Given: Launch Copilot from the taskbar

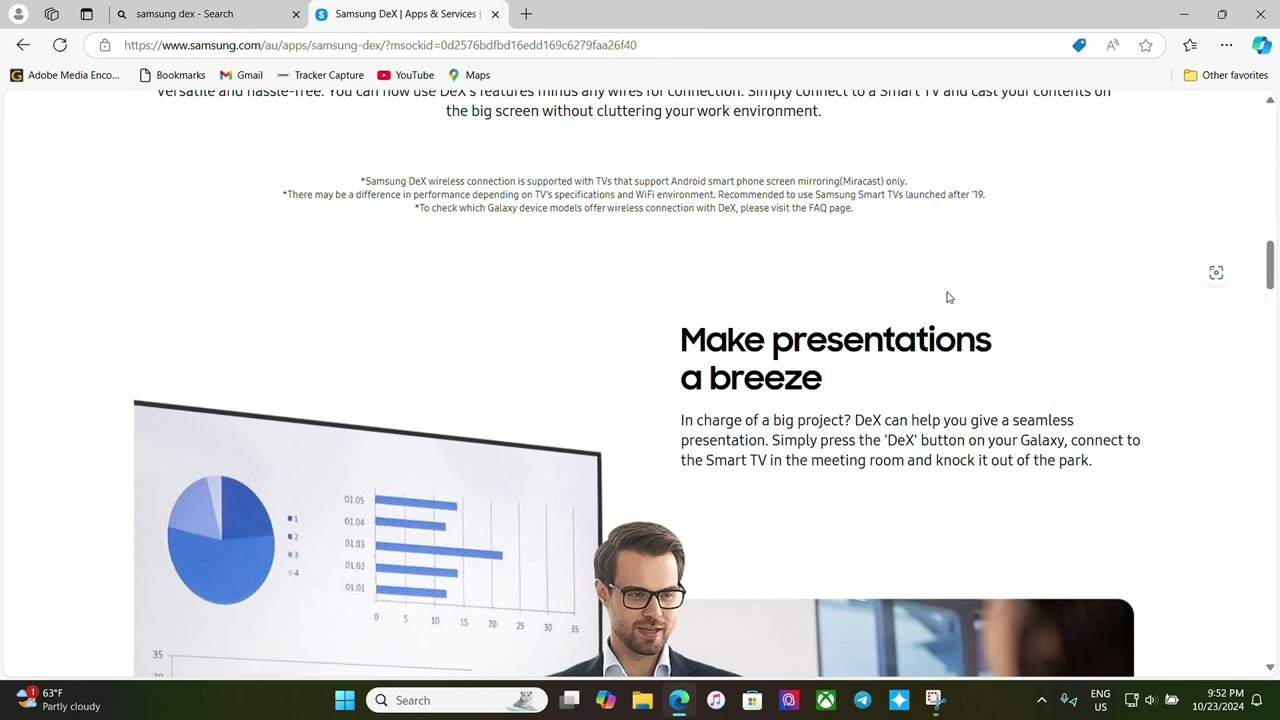Looking at the screenshot, I should tap(606, 700).
